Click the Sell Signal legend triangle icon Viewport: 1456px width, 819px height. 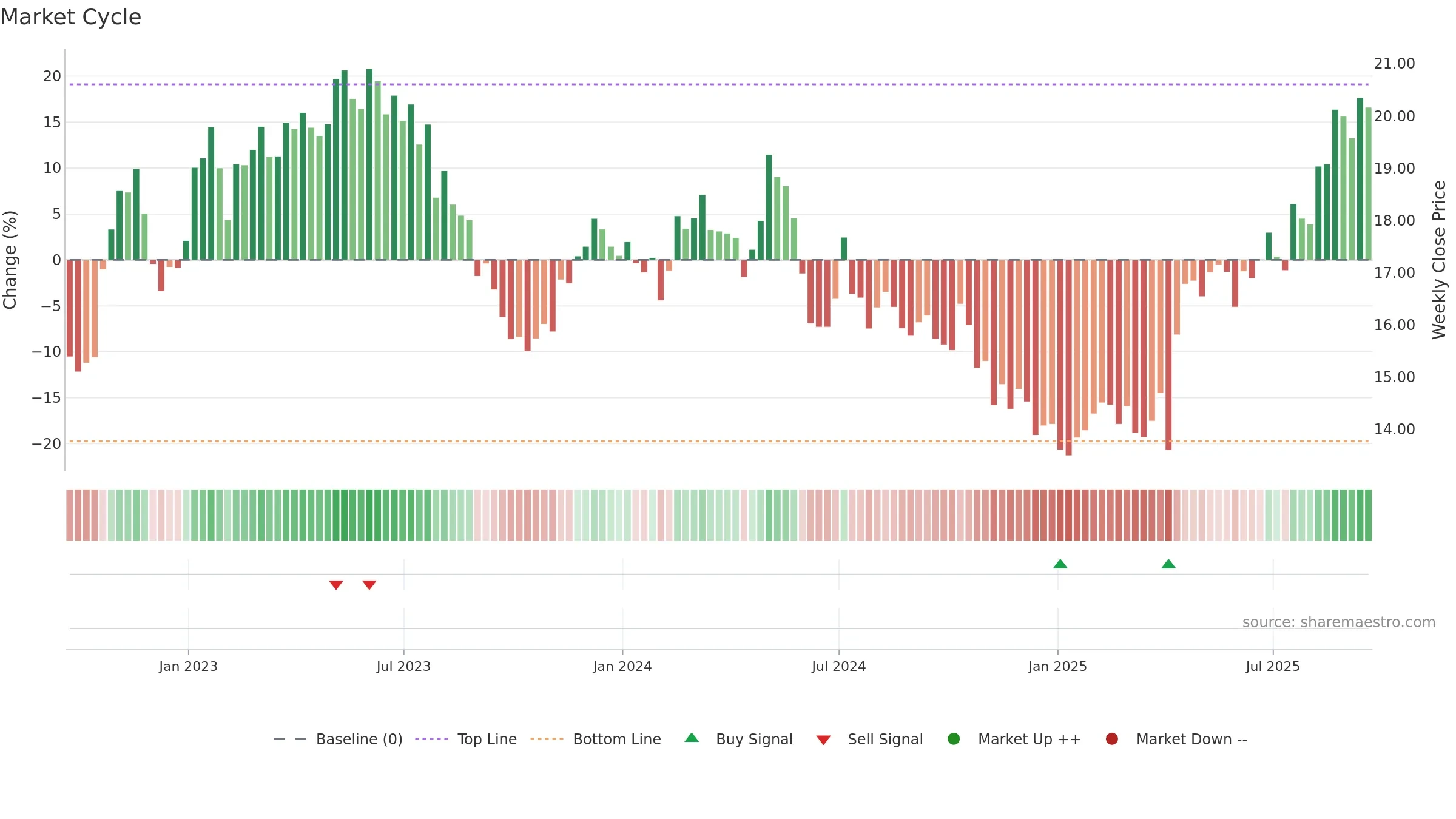[x=823, y=740]
